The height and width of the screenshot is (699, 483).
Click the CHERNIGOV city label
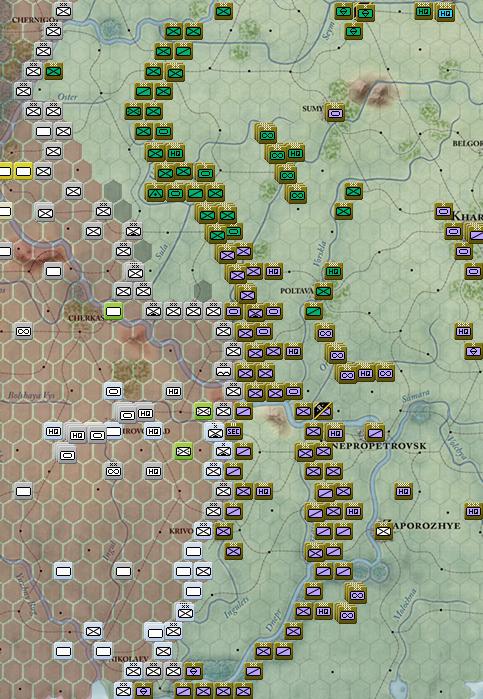34,20
